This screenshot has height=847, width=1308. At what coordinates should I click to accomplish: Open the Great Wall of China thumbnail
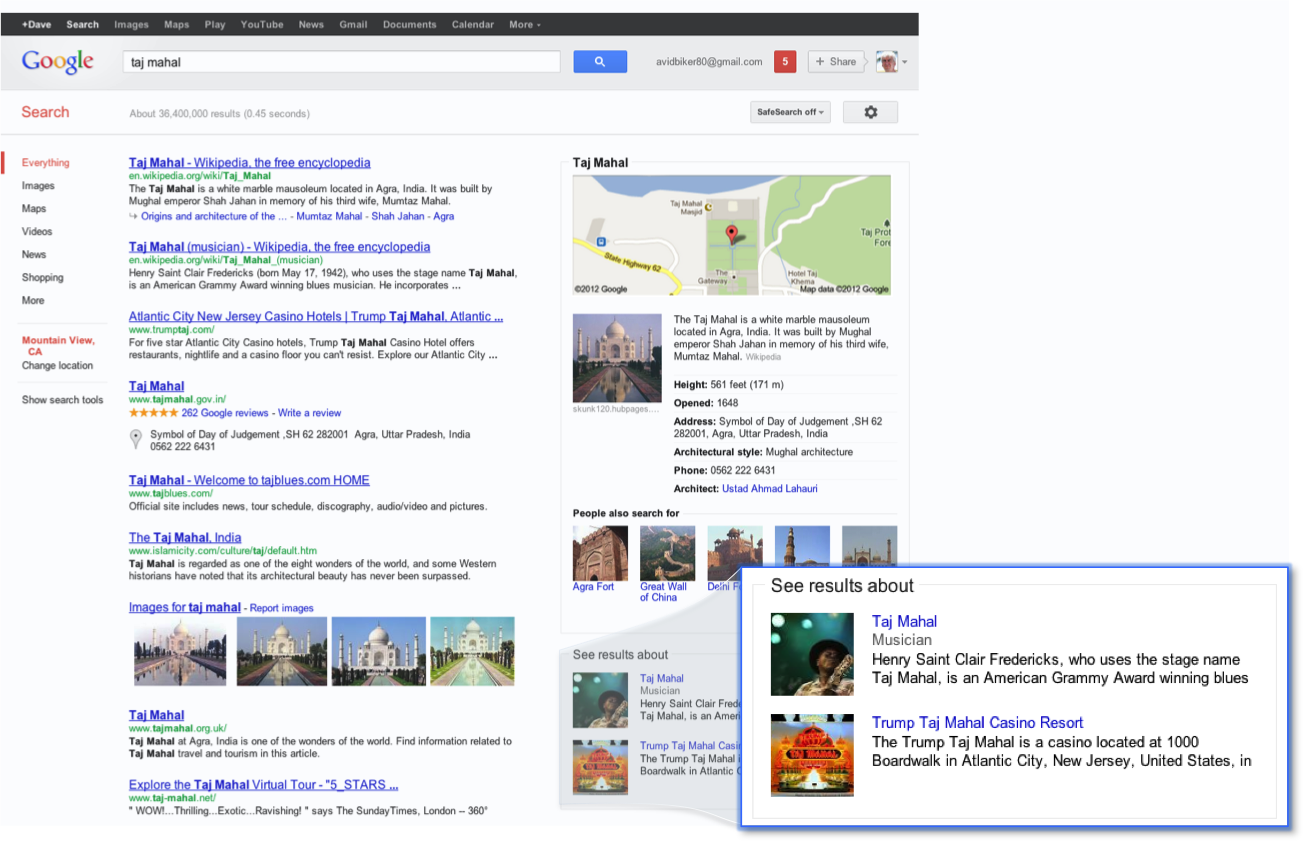(666, 552)
